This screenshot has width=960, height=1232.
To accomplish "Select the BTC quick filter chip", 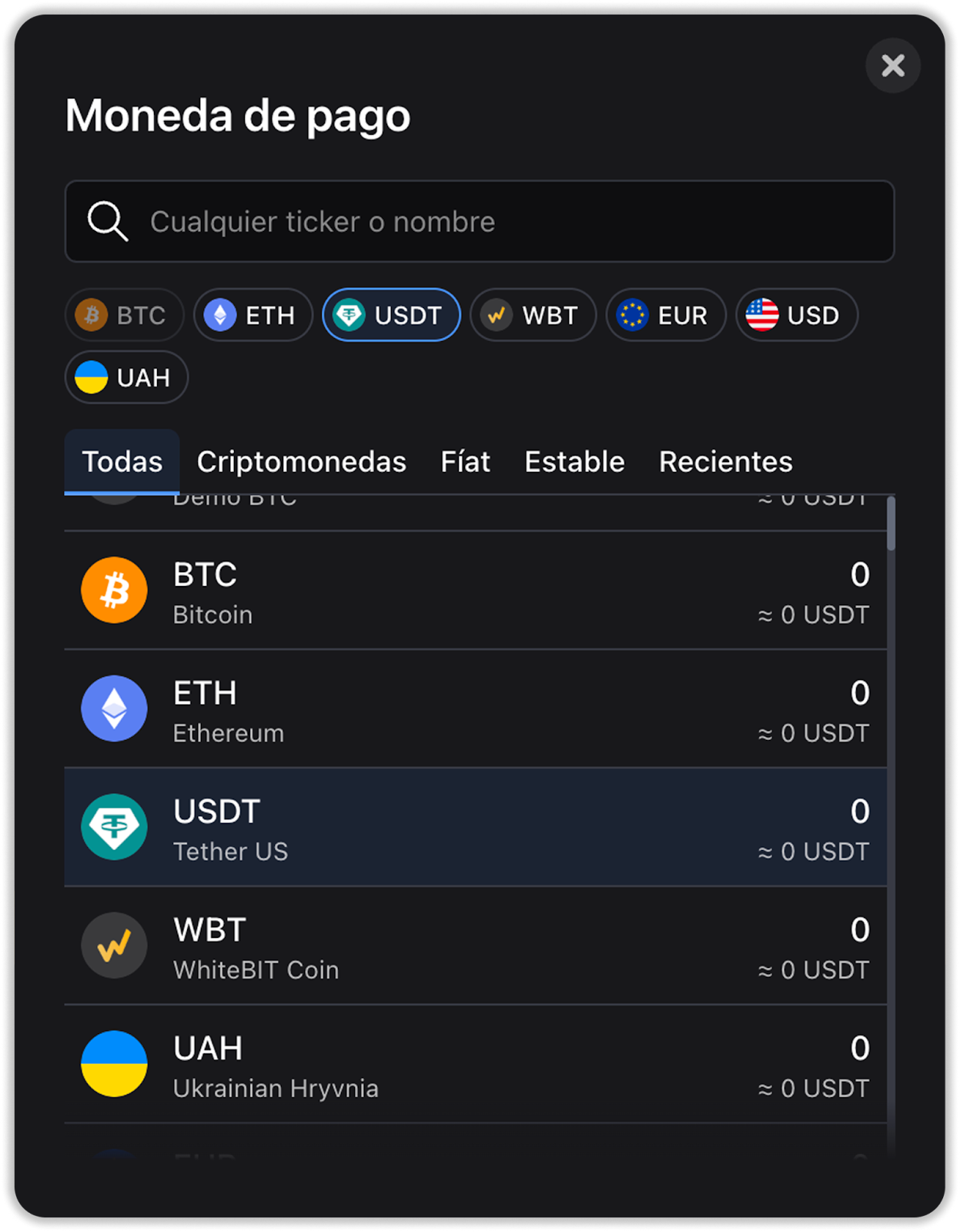I will pyautogui.click(x=124, y=315).
